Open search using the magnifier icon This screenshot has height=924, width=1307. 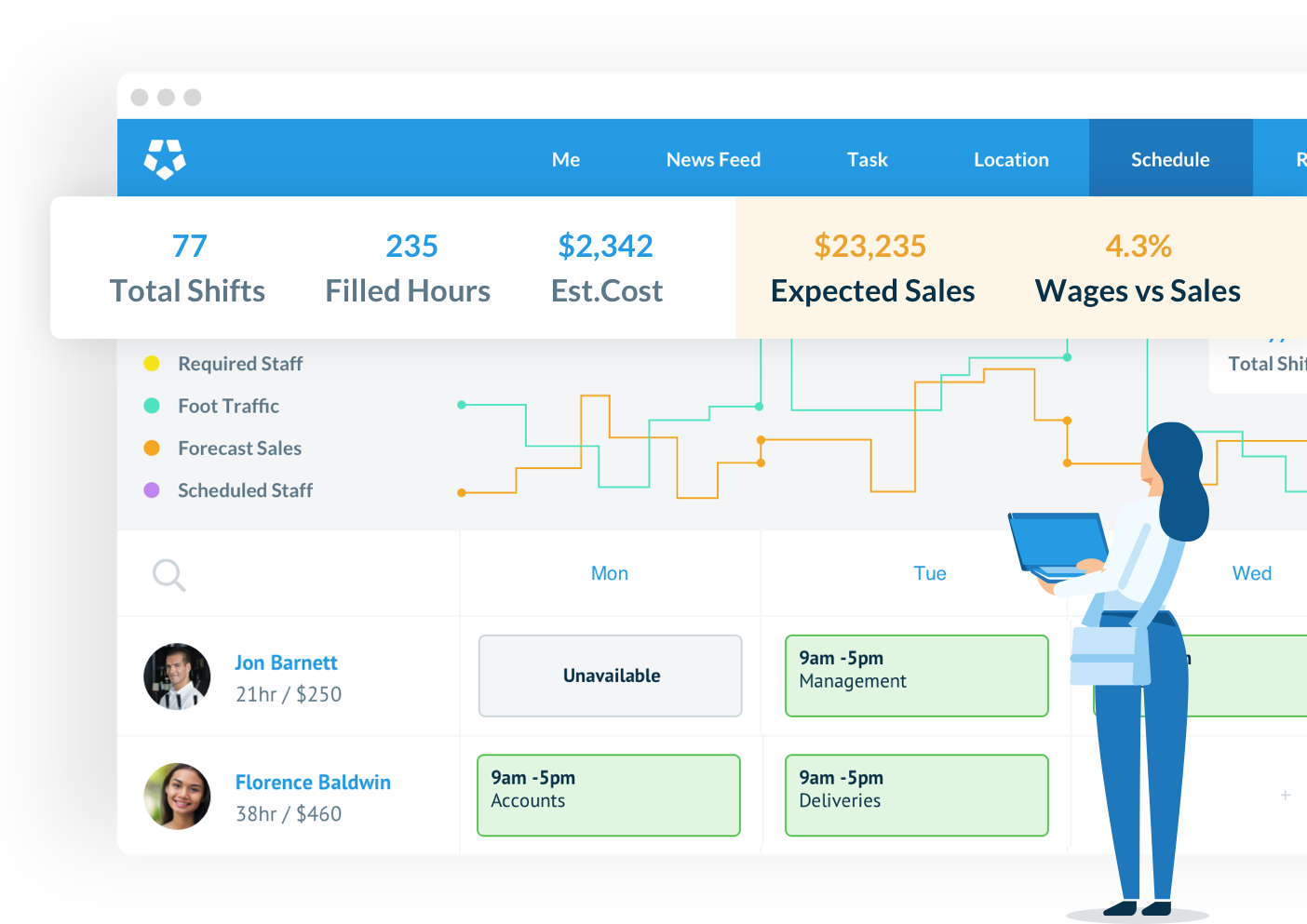pos(168,575)
